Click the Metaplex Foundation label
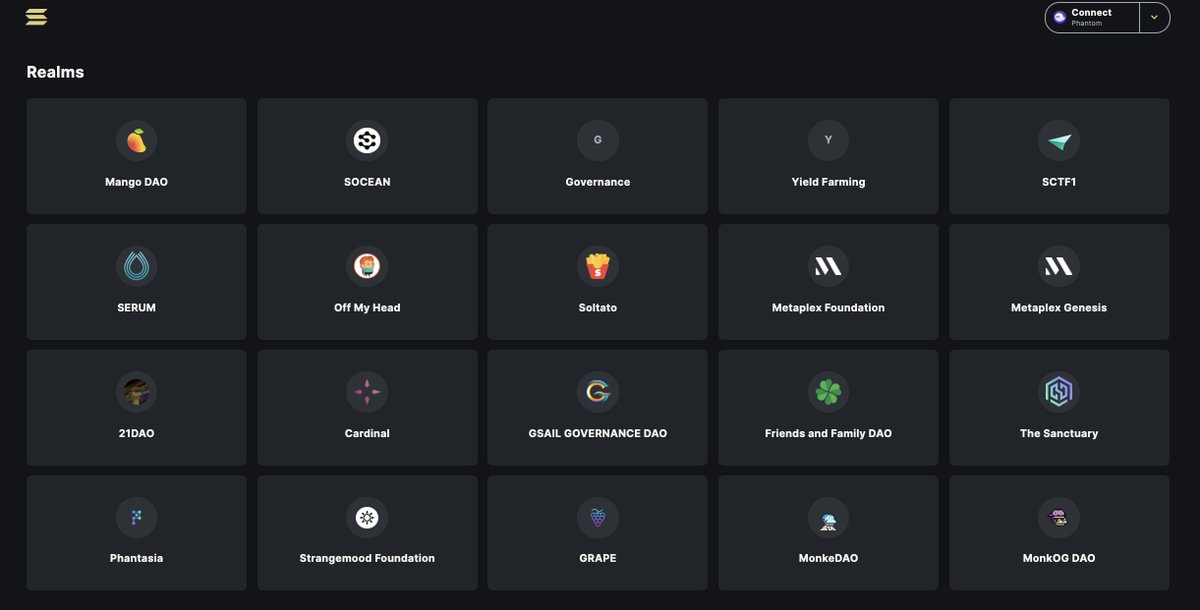 tap(828, 308)
